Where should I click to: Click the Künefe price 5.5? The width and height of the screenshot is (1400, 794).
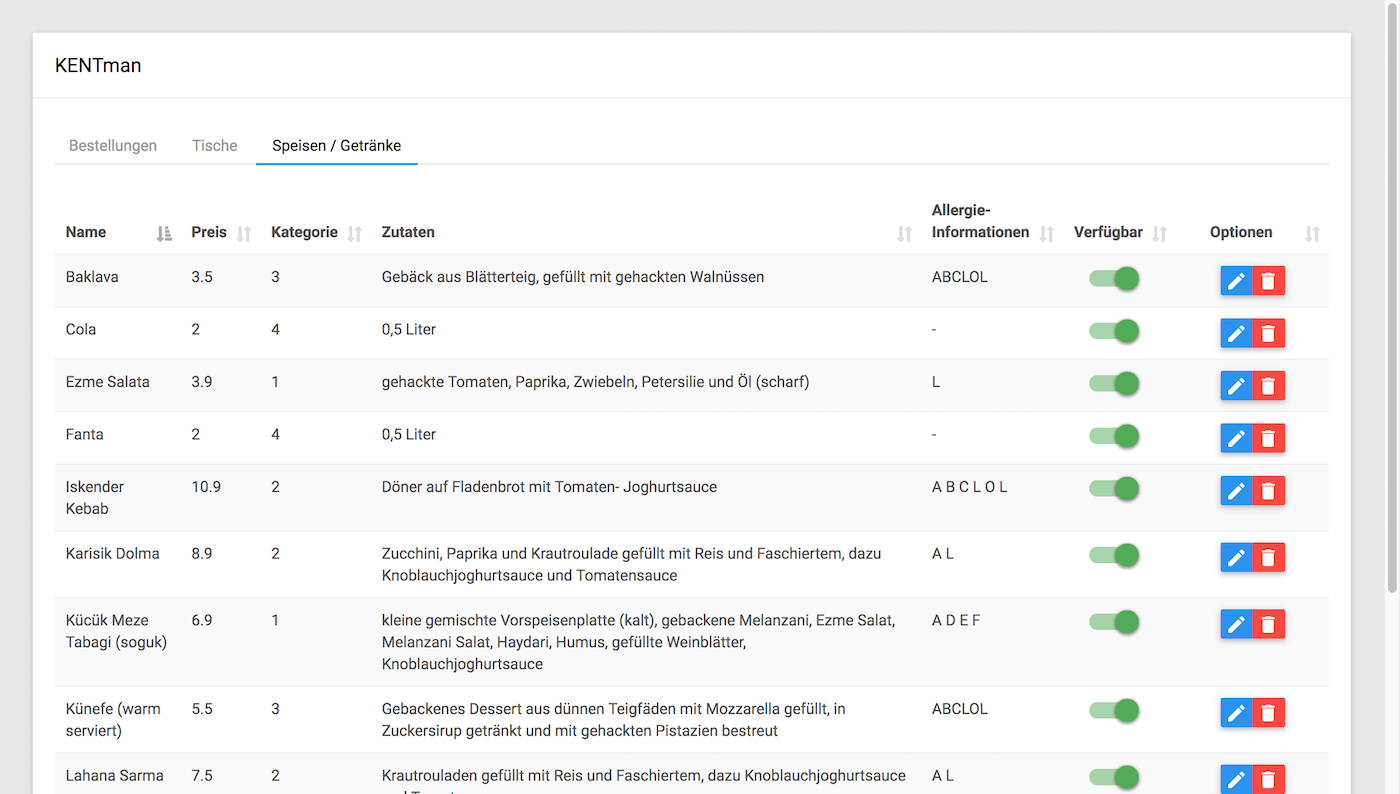click(x=202, y=709)
